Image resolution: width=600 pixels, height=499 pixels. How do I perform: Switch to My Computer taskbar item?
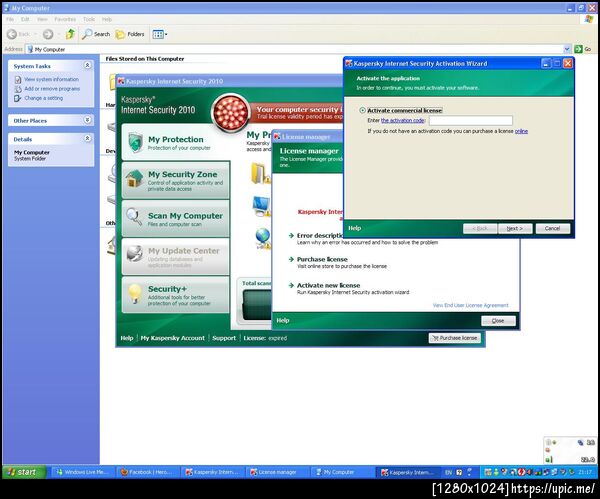click(342, 472)
